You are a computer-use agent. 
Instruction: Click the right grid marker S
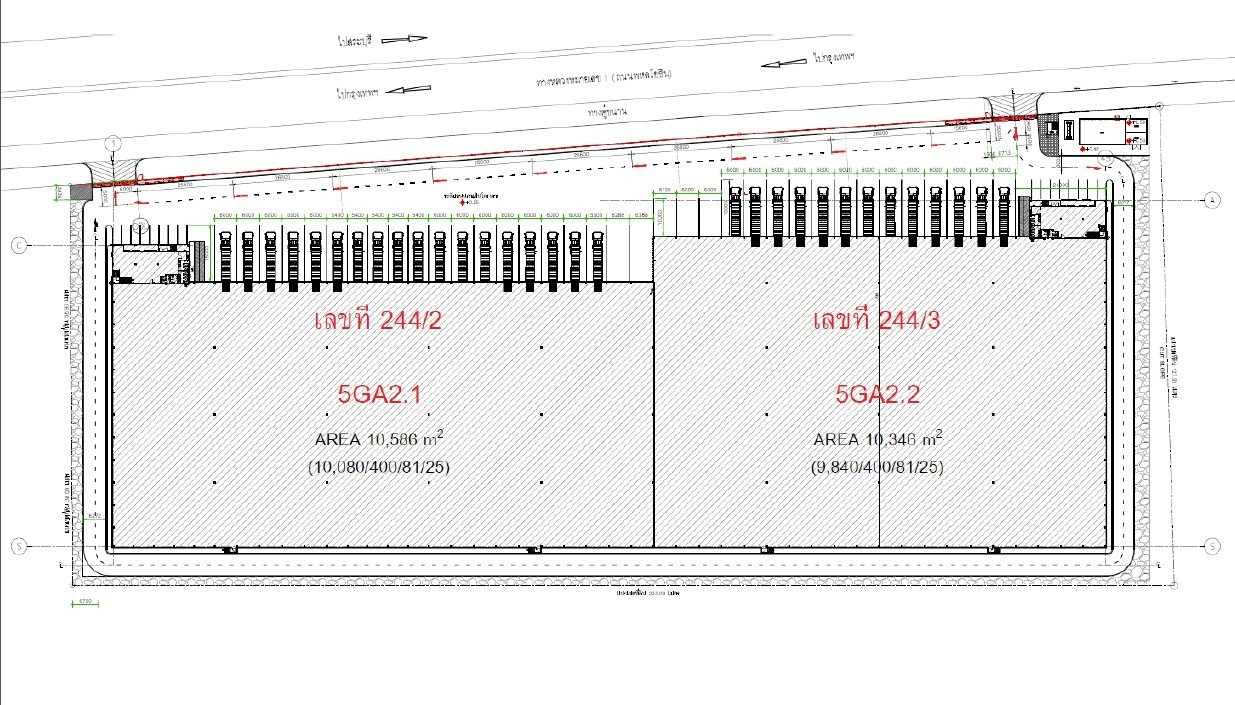click(1212, 546)
